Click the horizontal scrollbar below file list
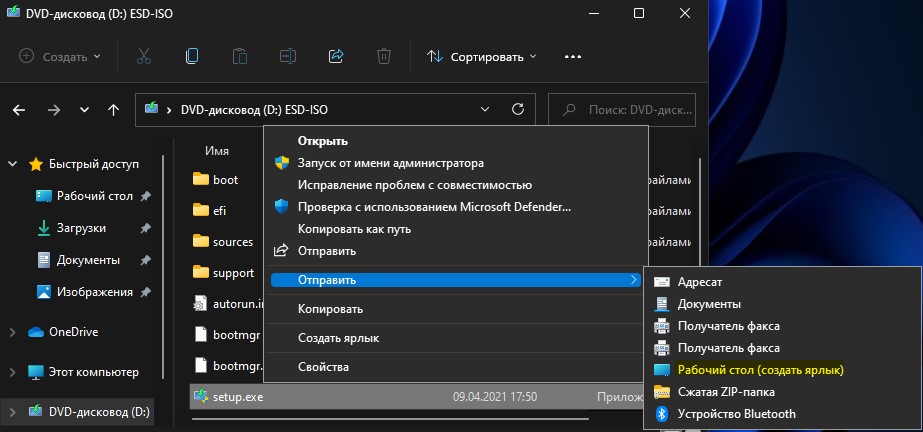Screen dimensions: 923x432 coord(390,419)
